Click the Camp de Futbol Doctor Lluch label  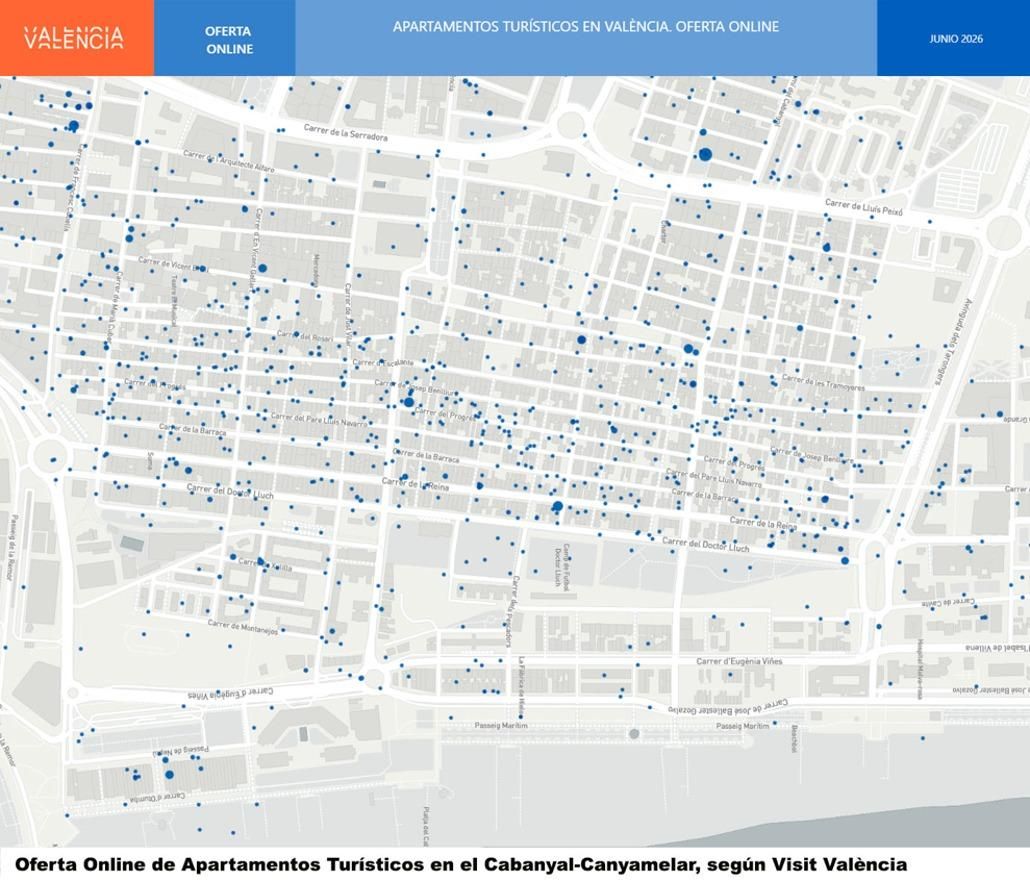pos(562,565)
